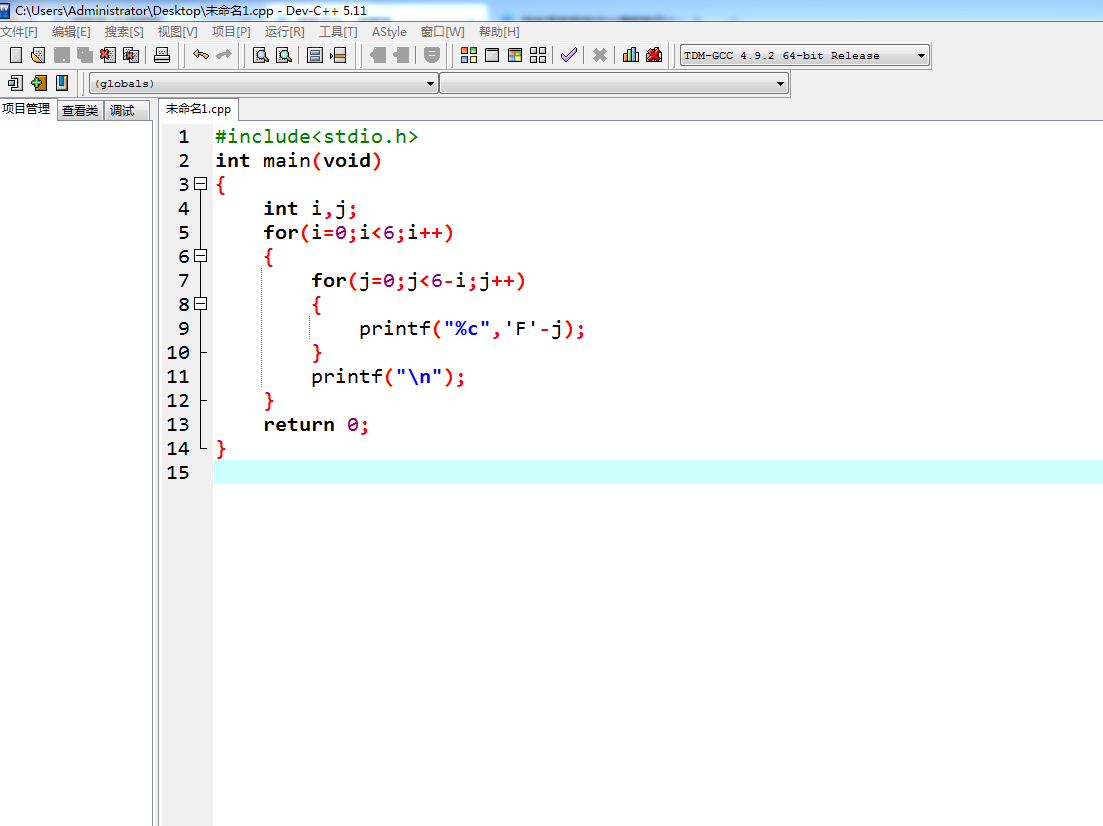Click the Close All files toolbar icon
This screenshot has height=826, width=1103.
131,55
